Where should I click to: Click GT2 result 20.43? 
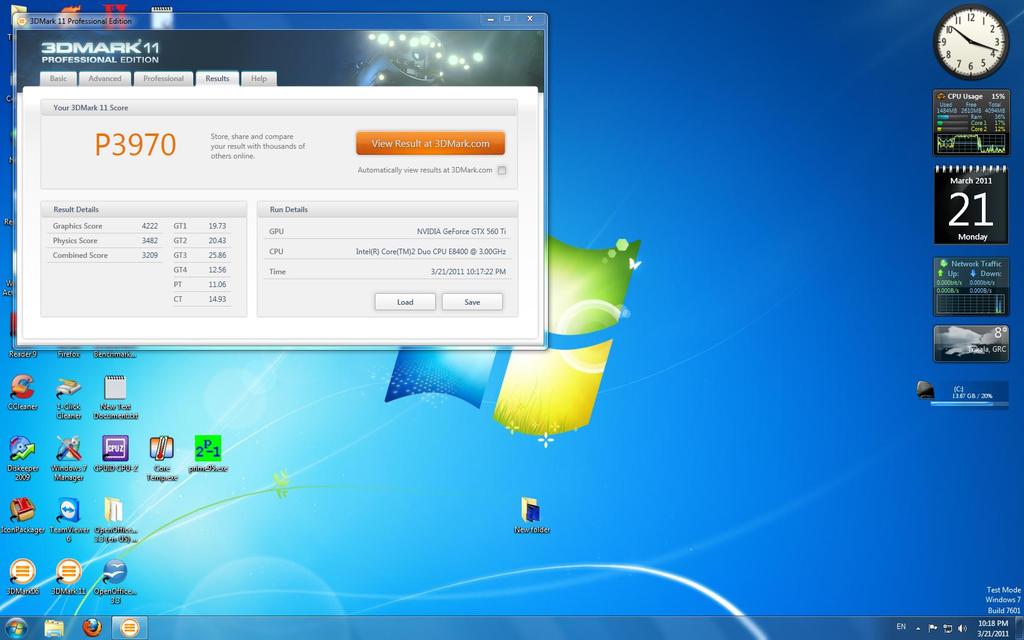click(x=217, y=241)
